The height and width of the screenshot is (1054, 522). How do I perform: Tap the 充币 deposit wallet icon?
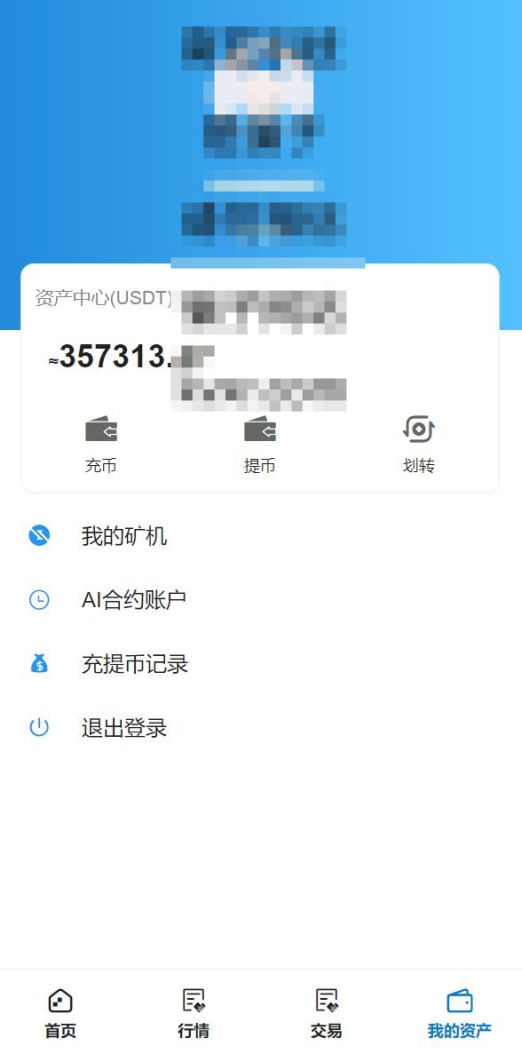tap(101, 429)
